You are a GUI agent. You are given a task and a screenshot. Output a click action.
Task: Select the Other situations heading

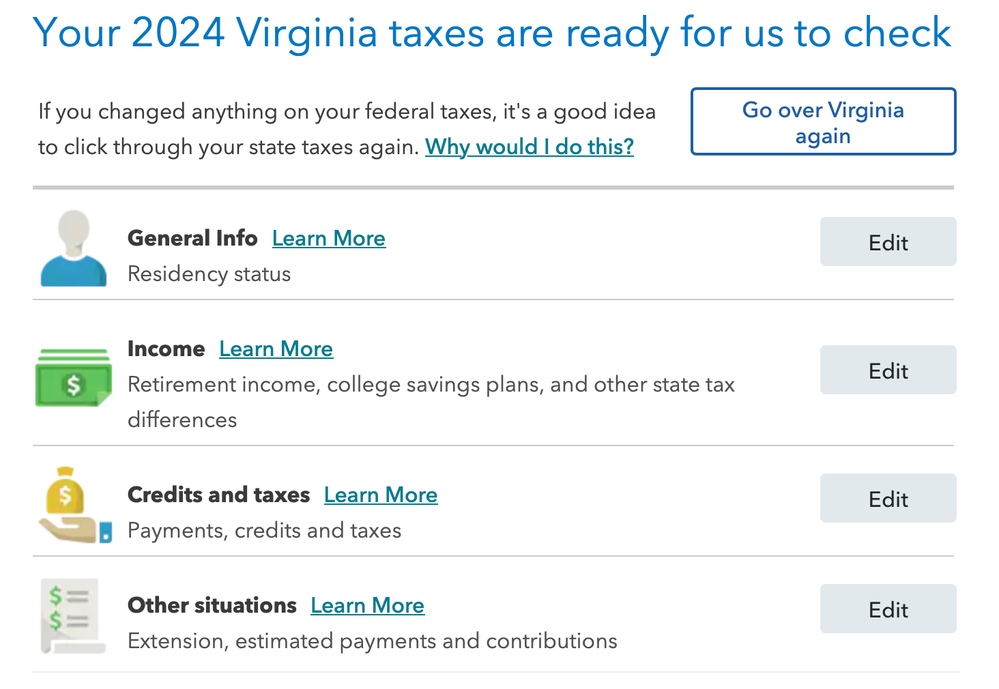click(x=212, y=606)
